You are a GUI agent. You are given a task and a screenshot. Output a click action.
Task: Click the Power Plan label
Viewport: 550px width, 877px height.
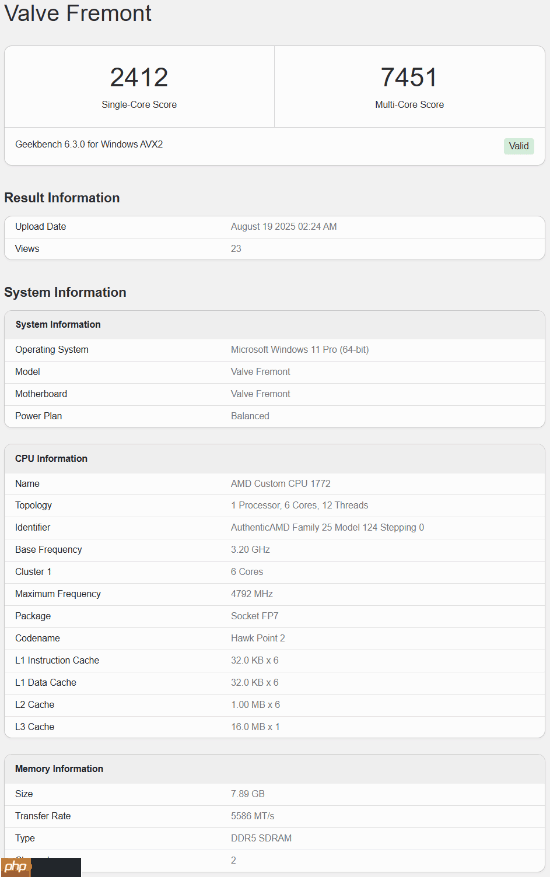(39, 416)
